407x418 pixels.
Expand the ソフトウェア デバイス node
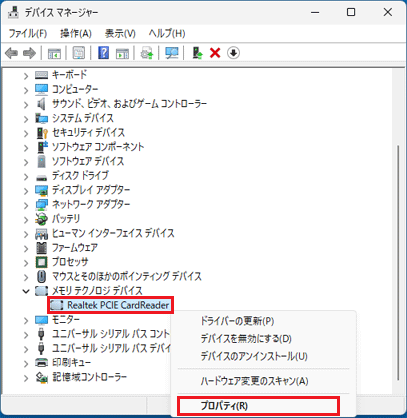point(26,162)
